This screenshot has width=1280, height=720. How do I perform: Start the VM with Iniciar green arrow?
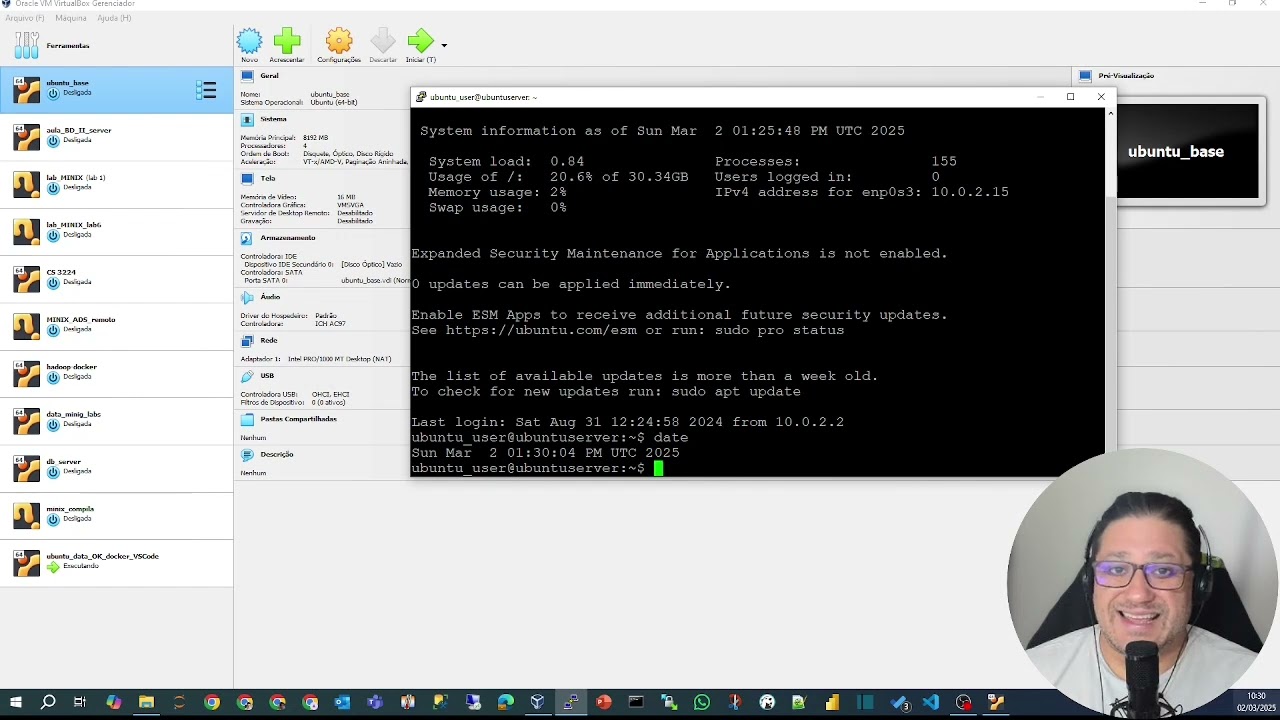pos(420,41)
